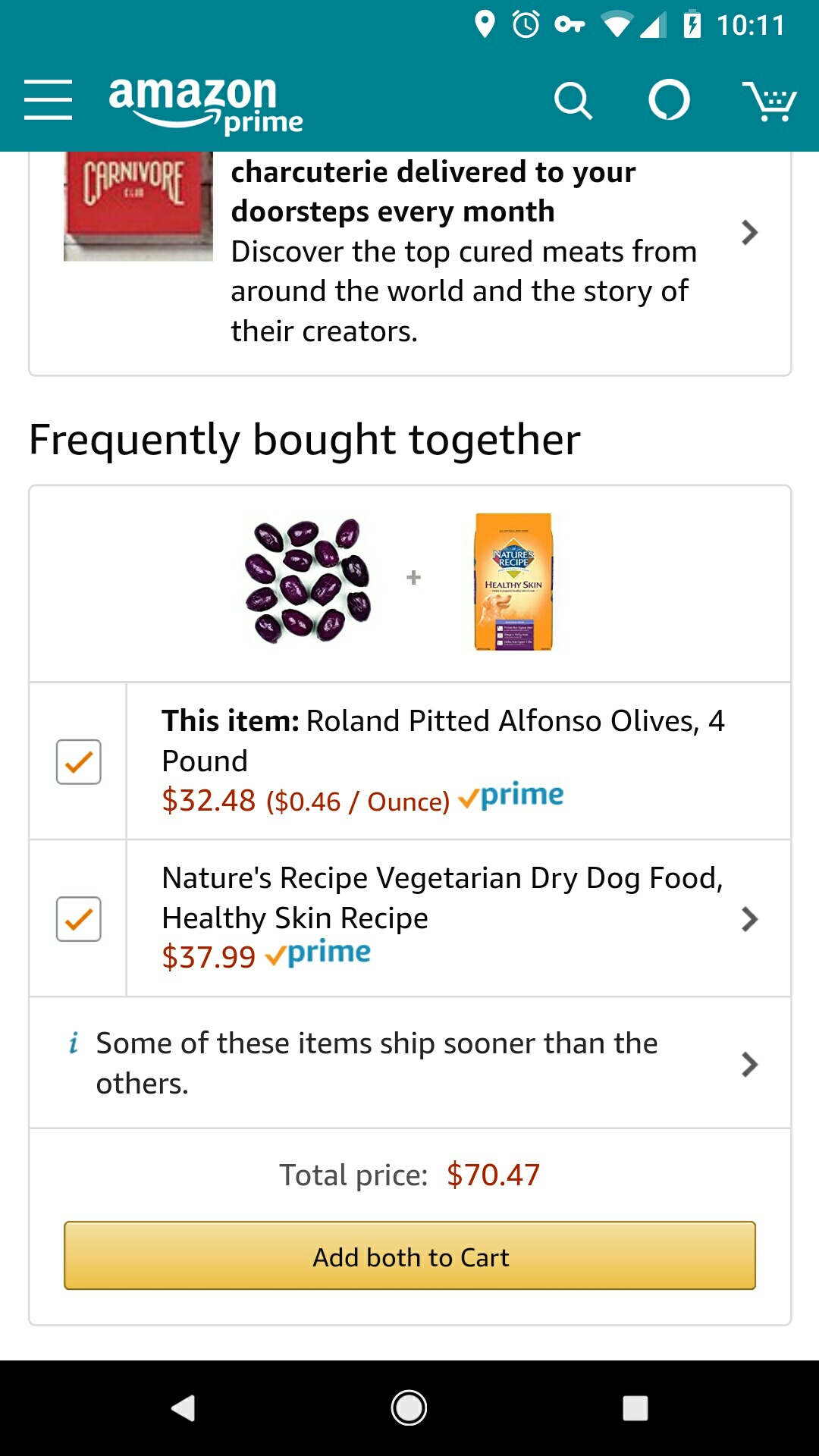
Task: Tap the Nature's Recipe bag thumbnail
Action: pos(513,582)
